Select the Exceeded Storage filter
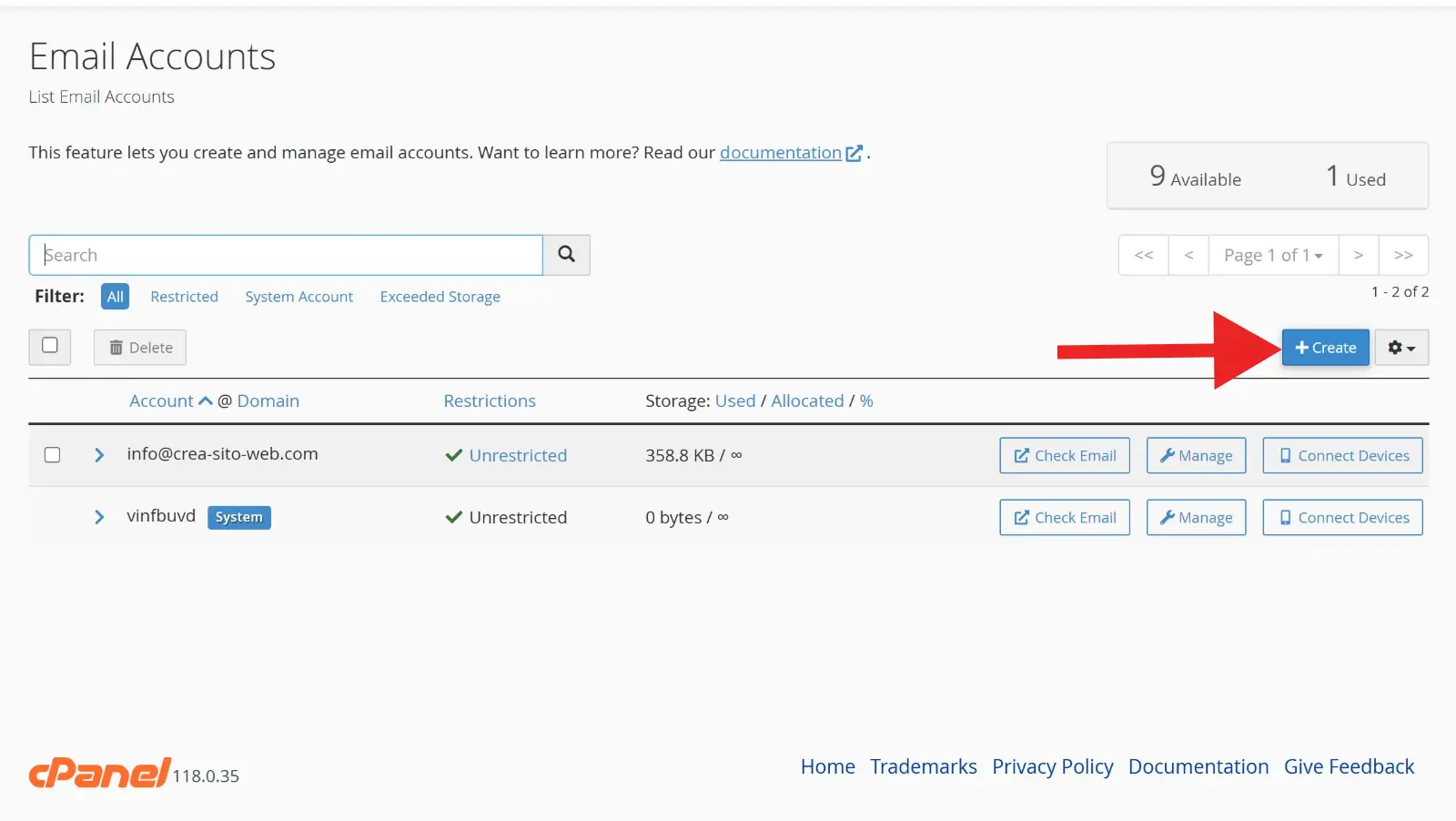This screenshot has width=1456, height=821. click(440, 297)
